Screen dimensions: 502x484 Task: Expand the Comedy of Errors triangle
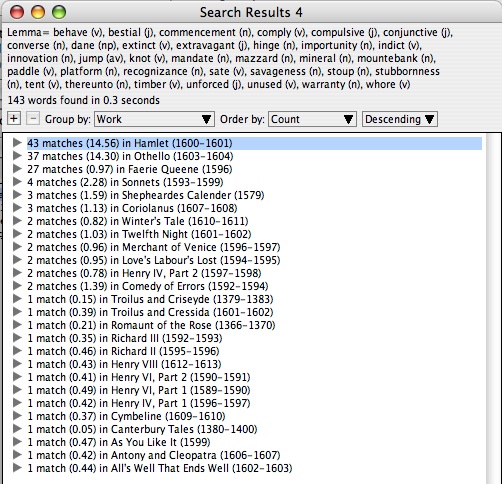point(17,286)
